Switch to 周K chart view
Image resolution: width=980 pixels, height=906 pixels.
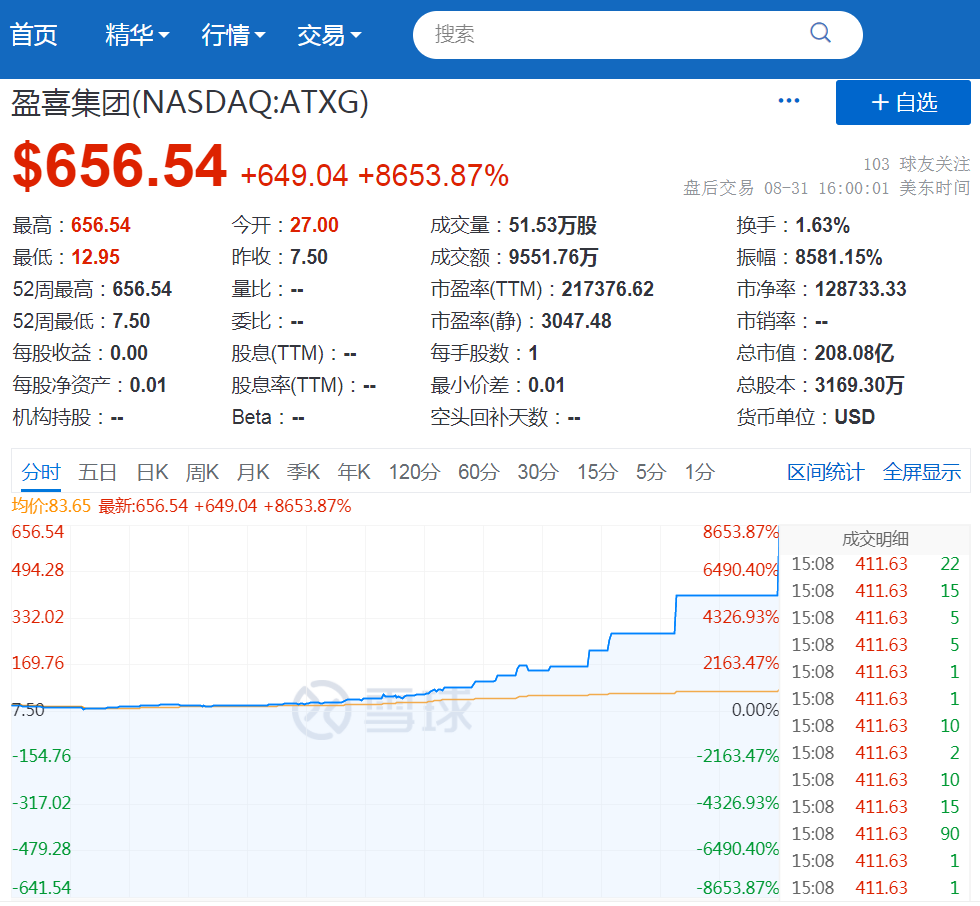pos(202,472)
